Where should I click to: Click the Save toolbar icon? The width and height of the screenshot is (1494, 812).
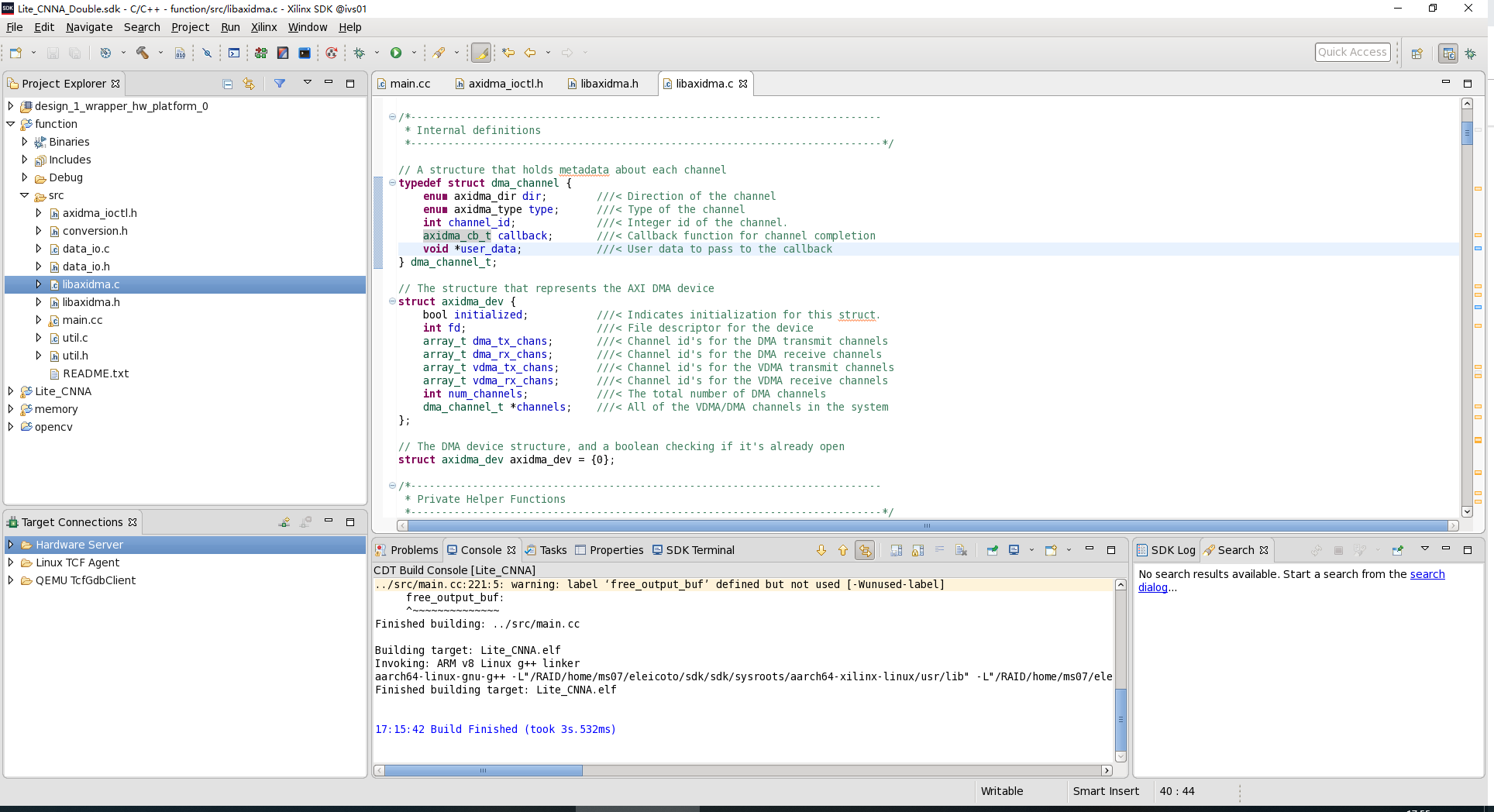53,53
